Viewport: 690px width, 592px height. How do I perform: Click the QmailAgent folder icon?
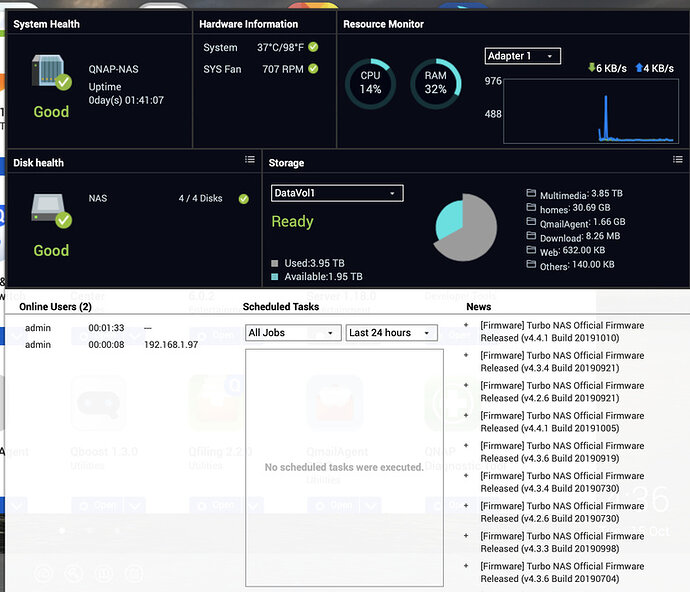(531, 221)
